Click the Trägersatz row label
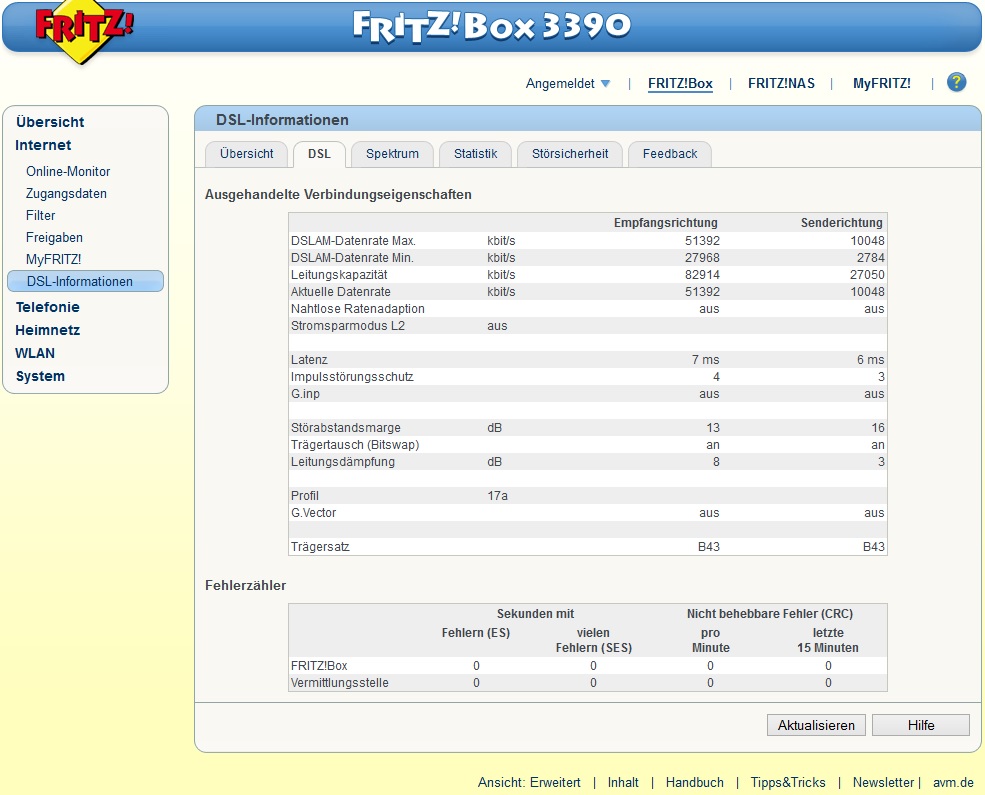985x795 pixels. tap(320, 547)
